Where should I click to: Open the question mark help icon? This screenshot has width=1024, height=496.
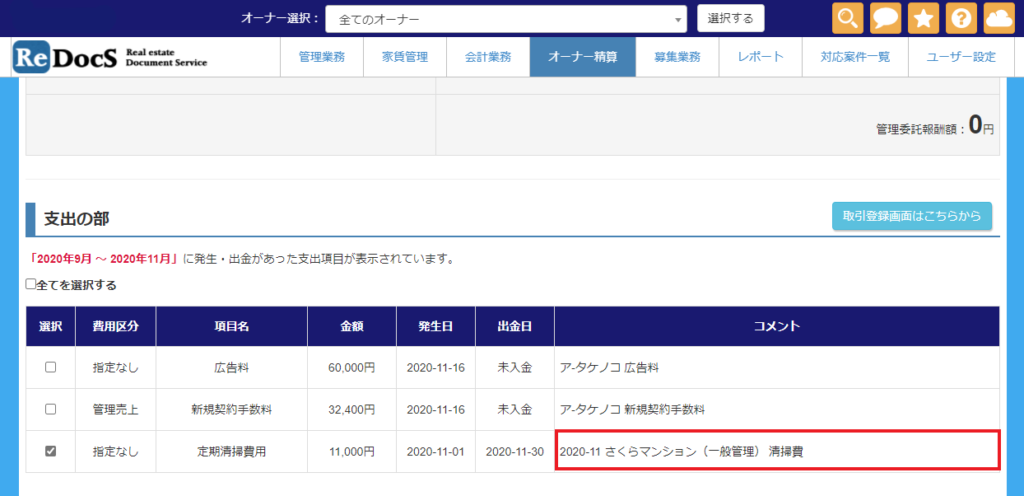[961, 18]
